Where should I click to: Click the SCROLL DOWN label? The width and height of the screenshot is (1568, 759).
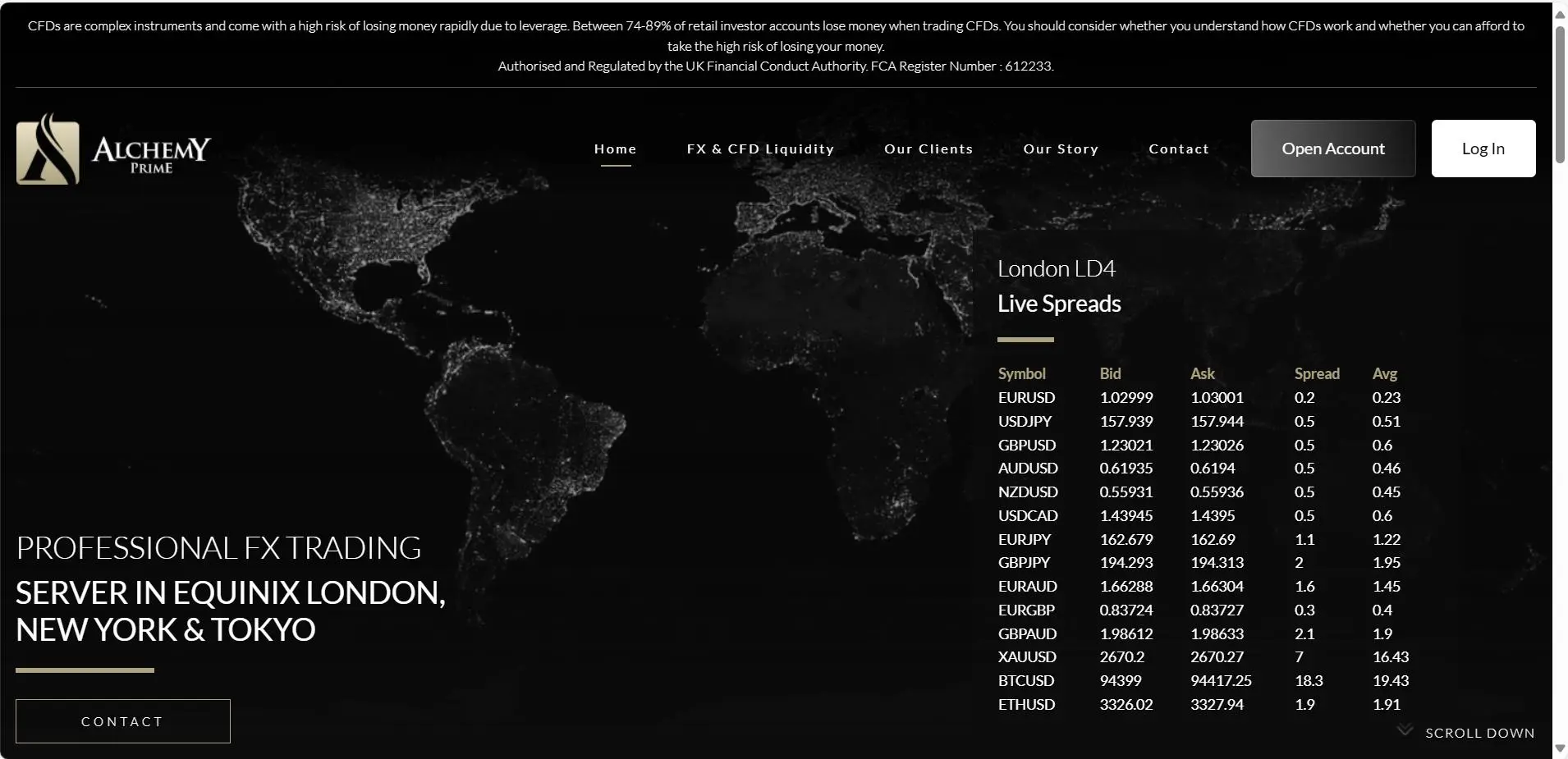coord(1480,734)
